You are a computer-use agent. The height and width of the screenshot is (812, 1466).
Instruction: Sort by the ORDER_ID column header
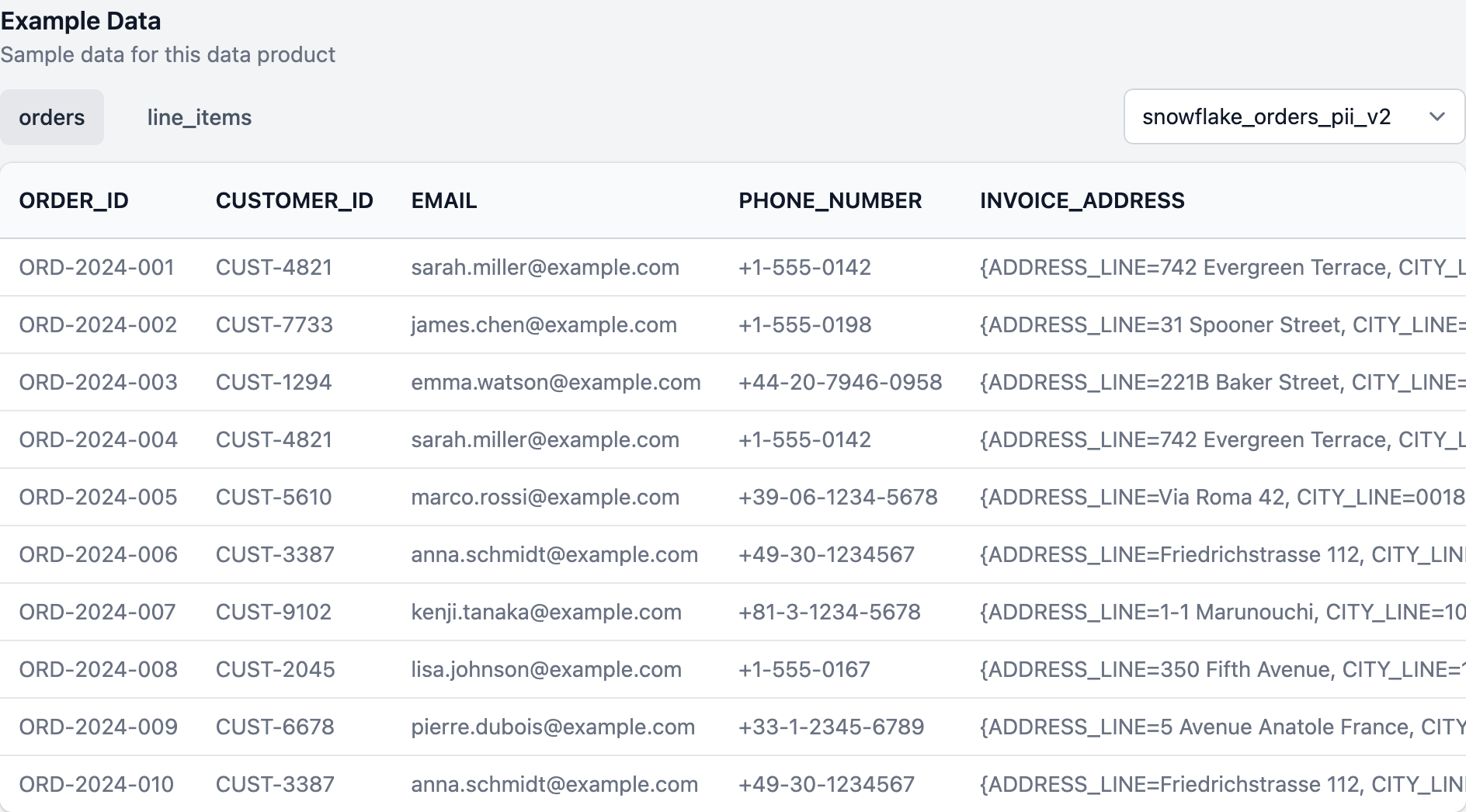coord(74,200)
